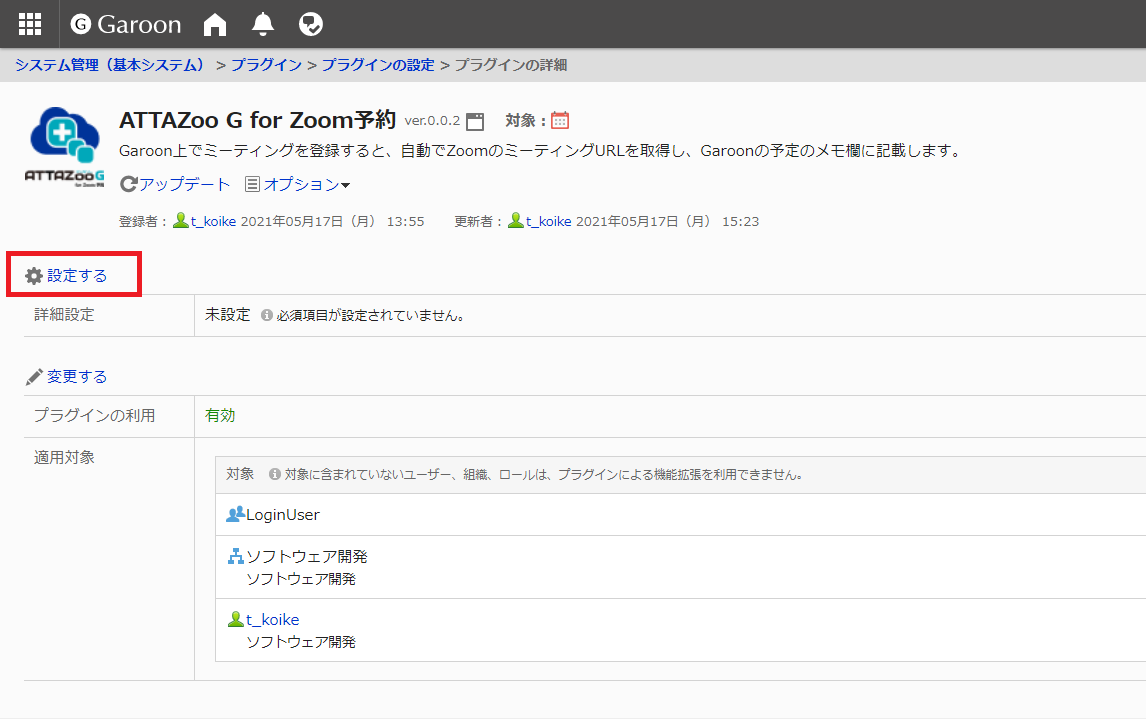Click the アップデート update link

tap(176, 185)
